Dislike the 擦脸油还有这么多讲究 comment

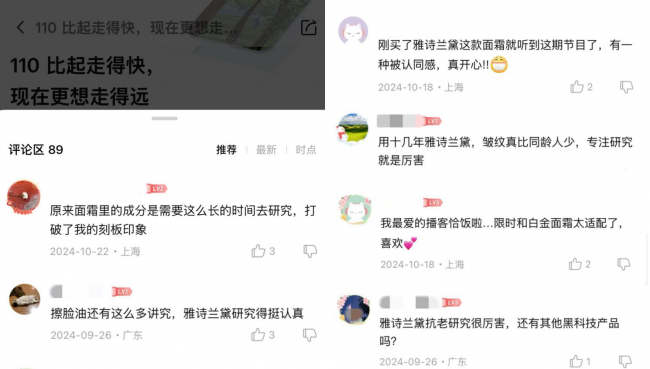(310, 335)
